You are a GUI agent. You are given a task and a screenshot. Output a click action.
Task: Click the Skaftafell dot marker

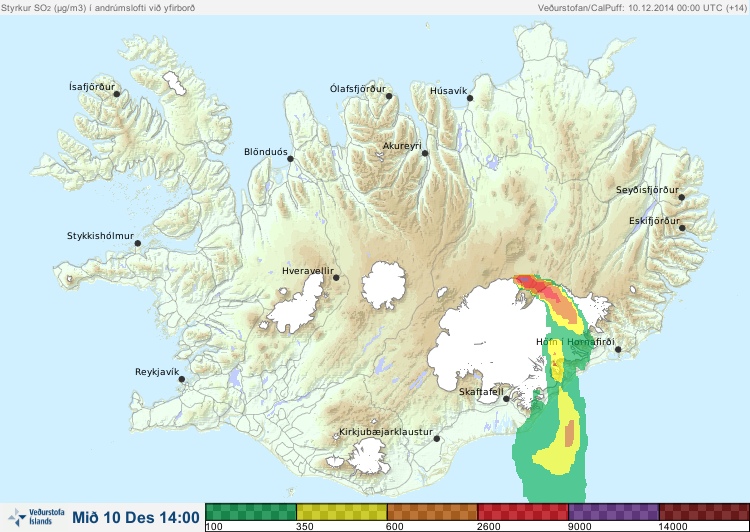507,399
